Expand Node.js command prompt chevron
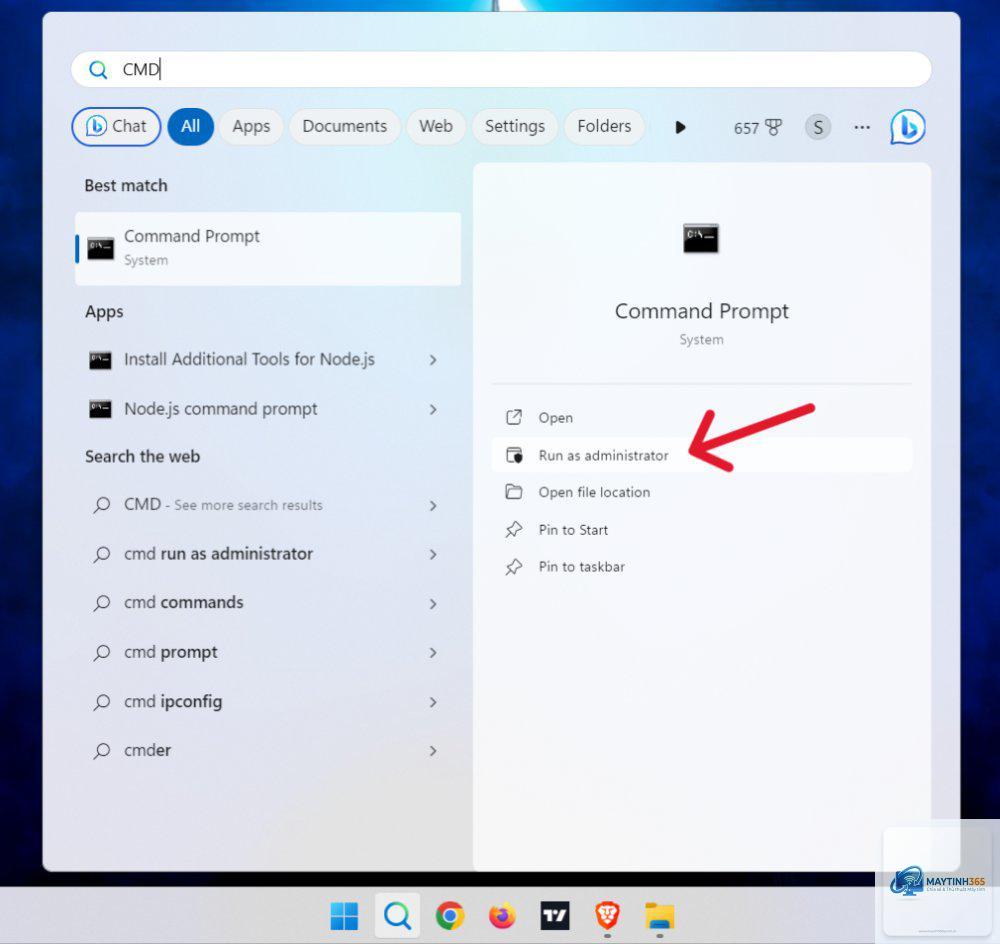Viewport: 1000px width, 944px height. 433,409
